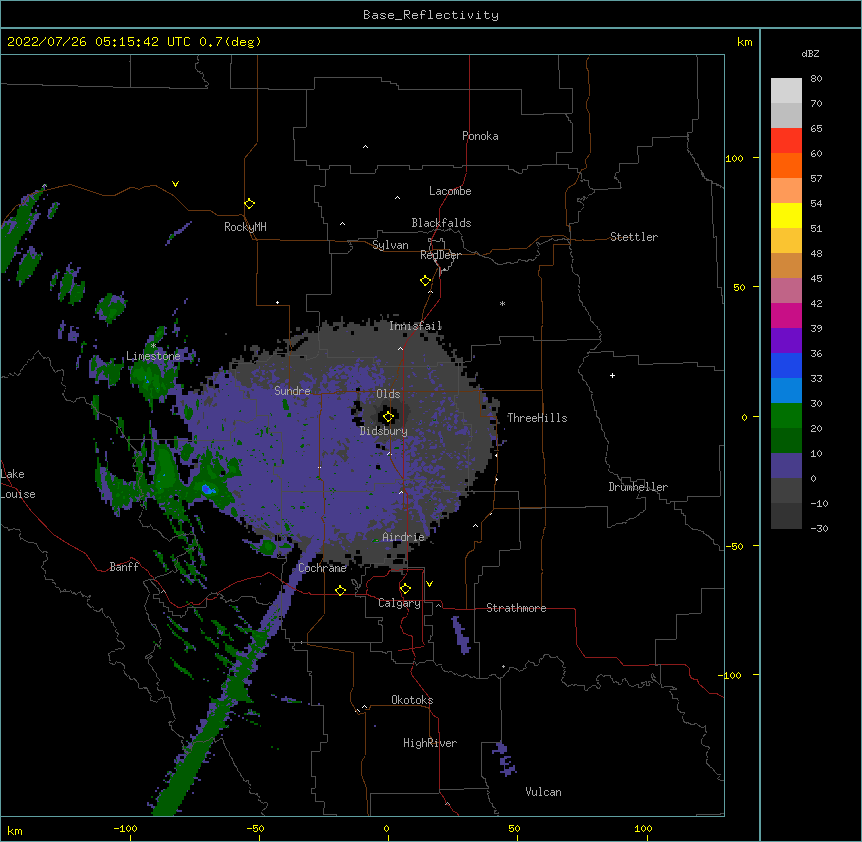Click the 45 value on dBZ legend

coord(816,279)
